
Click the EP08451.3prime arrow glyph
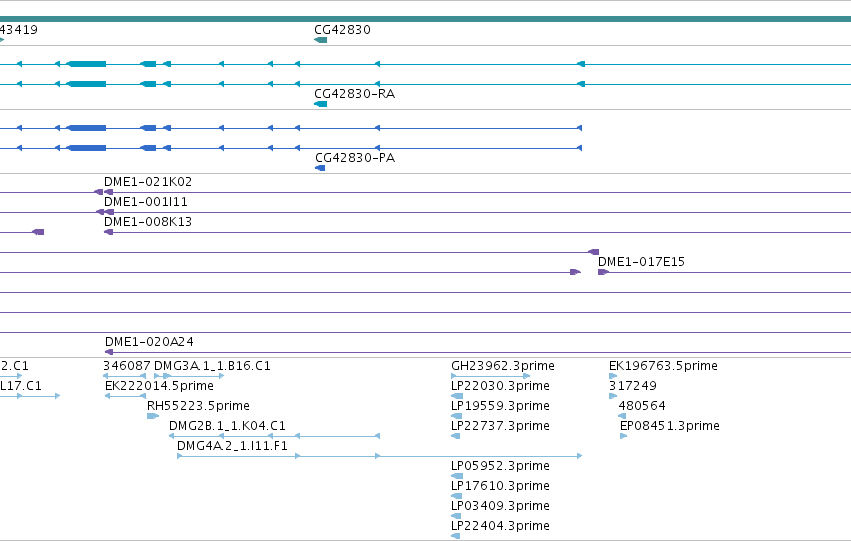point(624,436)
